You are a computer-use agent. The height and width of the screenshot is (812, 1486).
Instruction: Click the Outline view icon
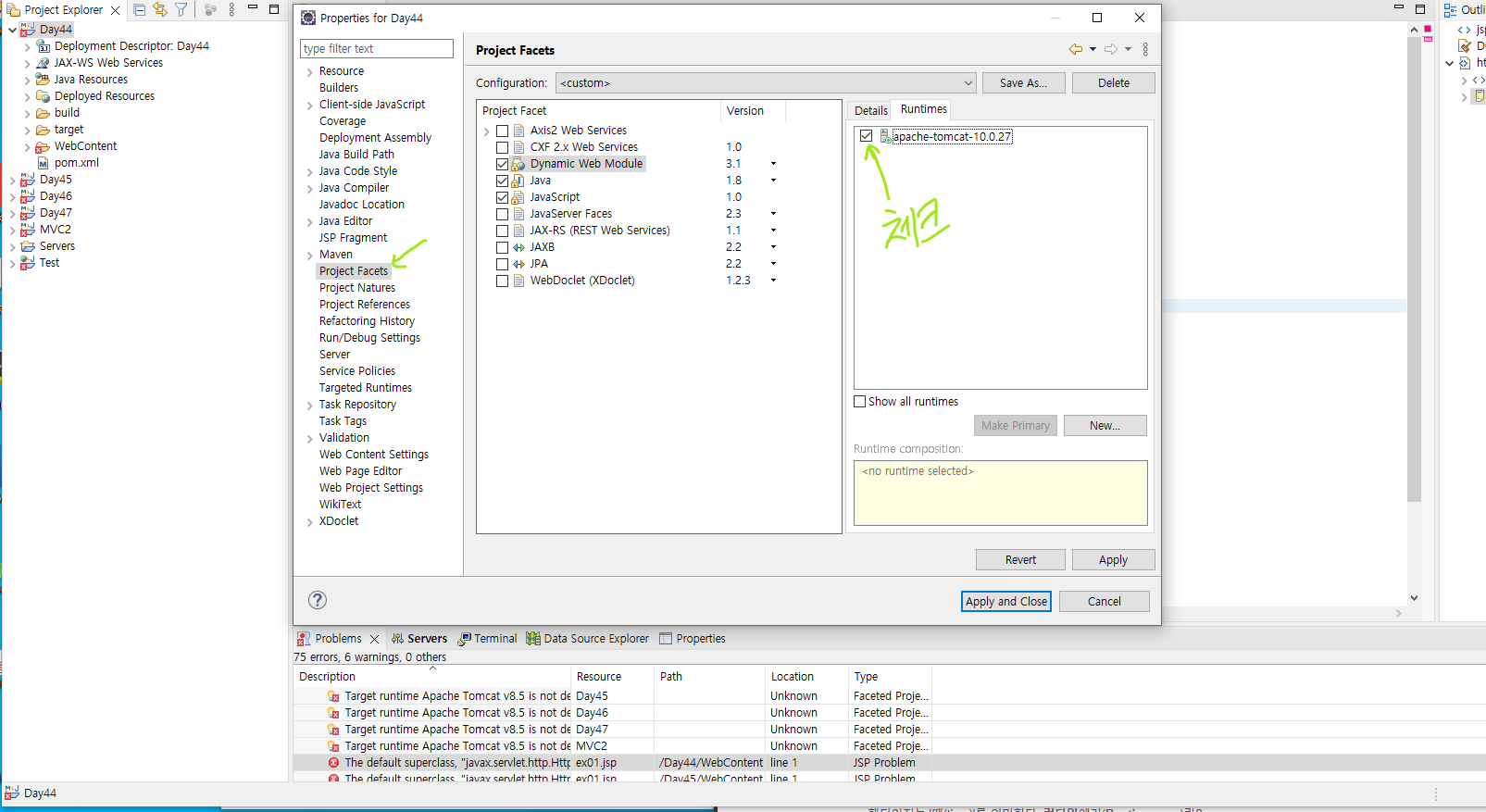click(x=1450, y=10)
